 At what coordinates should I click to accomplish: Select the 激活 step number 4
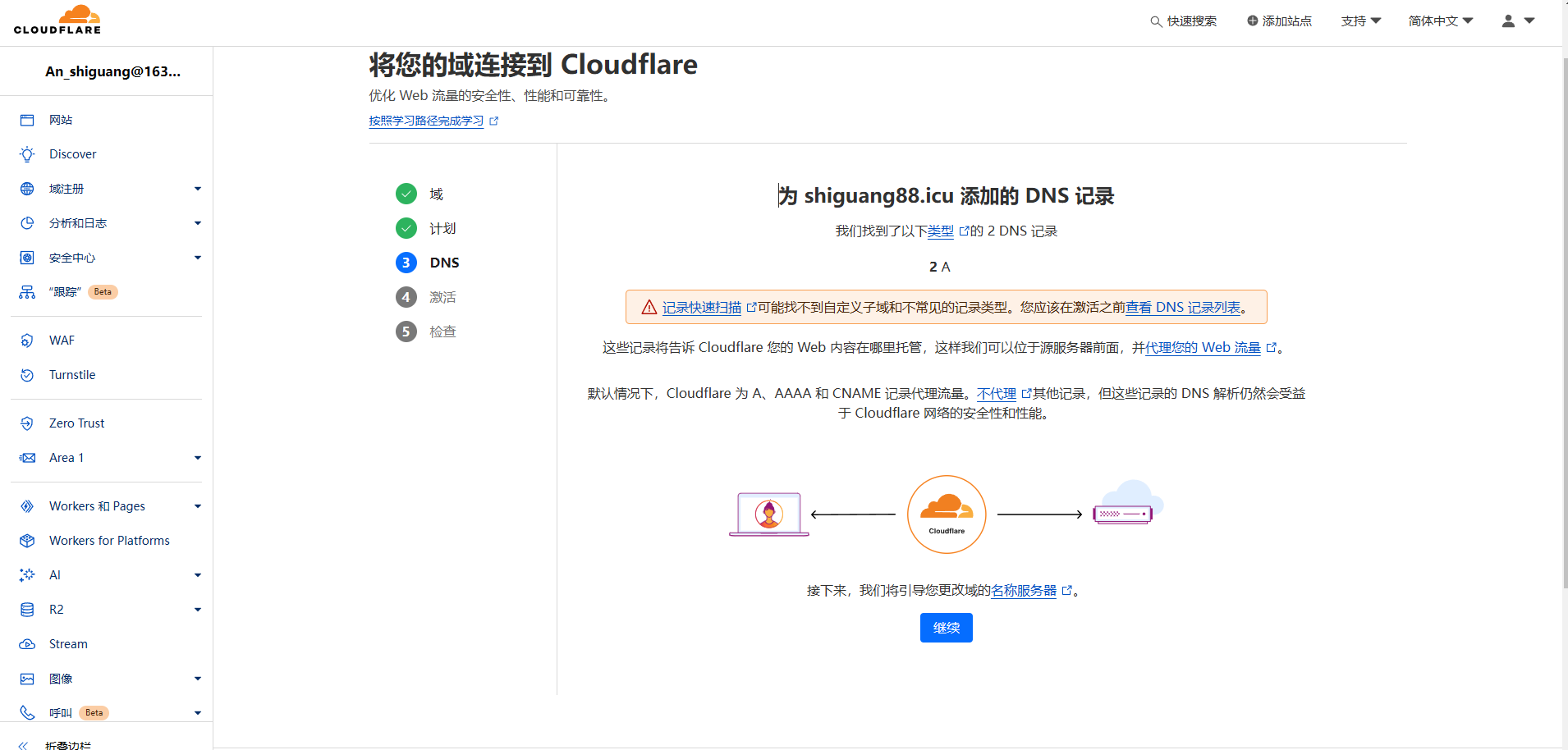click(406, 297)
